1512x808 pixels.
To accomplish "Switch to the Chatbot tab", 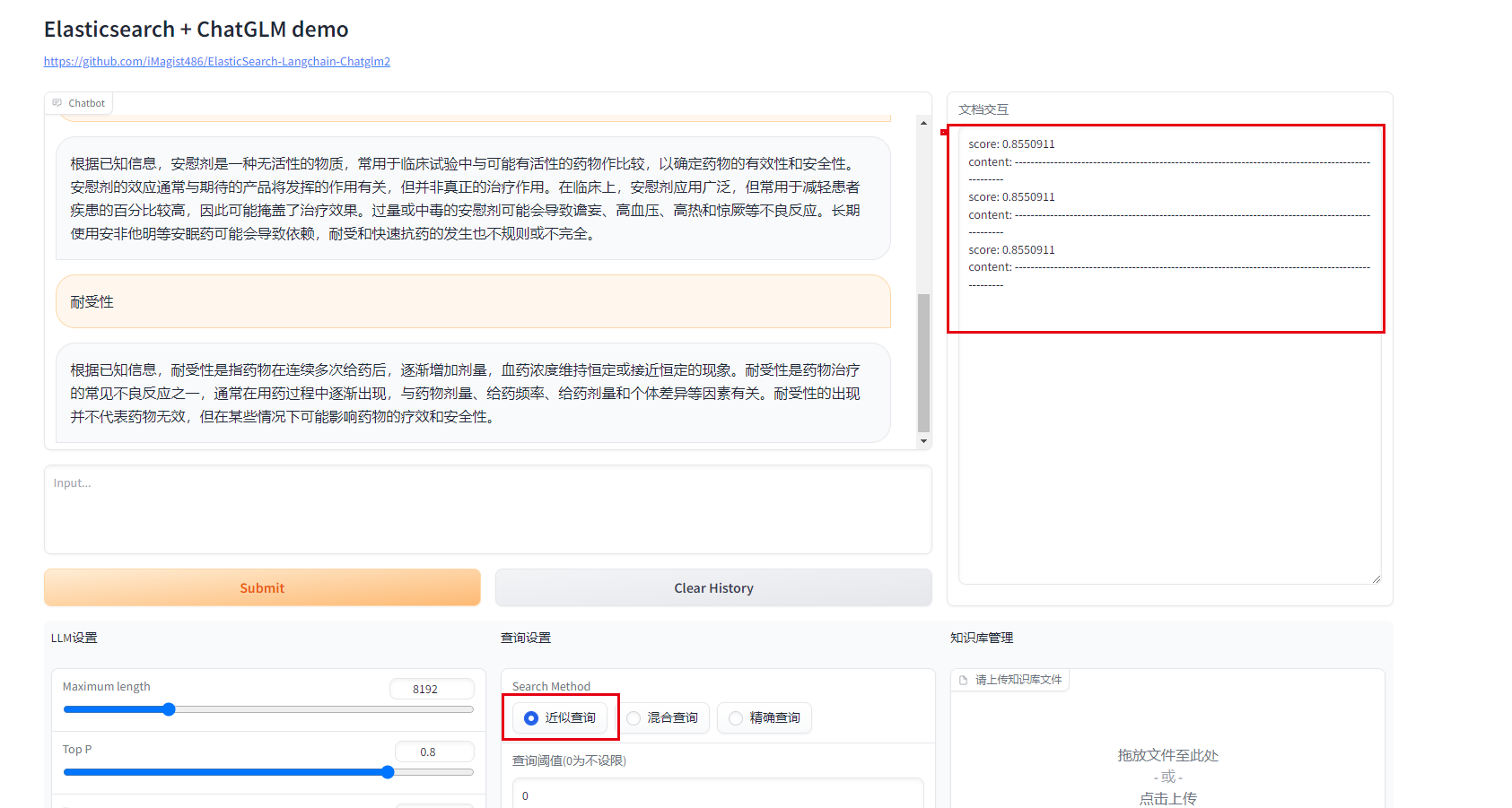I will [79, 102].
